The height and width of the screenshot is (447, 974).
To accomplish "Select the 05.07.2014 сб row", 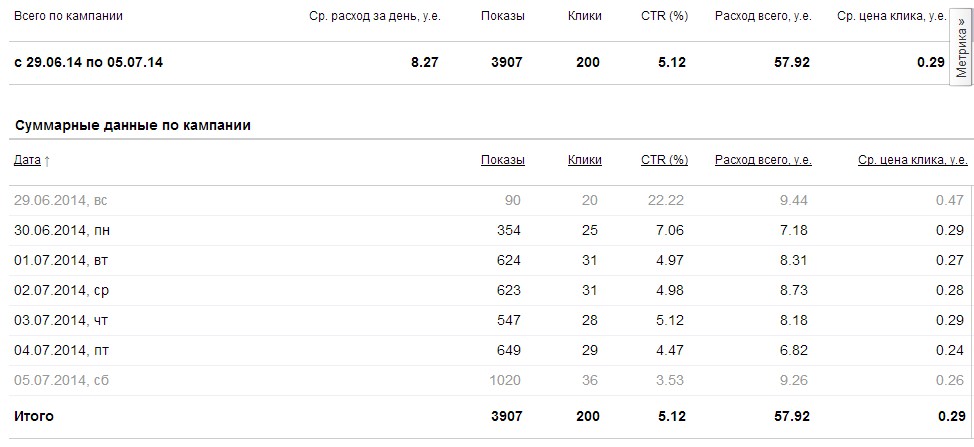I will 60,381.
